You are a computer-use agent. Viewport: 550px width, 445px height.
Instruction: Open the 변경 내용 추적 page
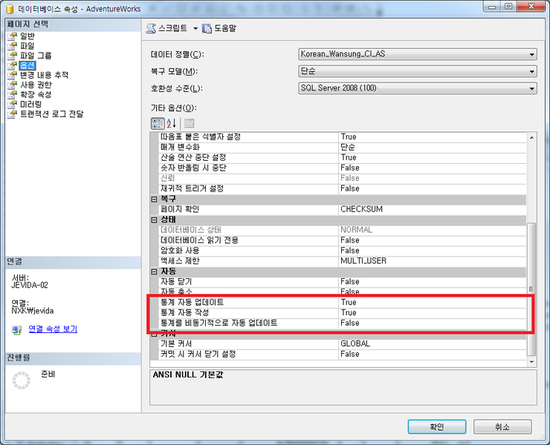(44, 75)
